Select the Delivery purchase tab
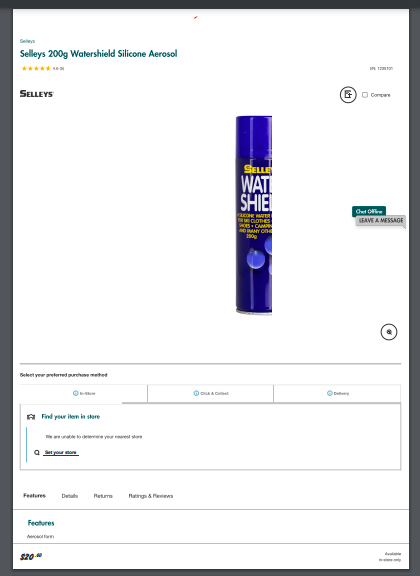This screenshot has width=420, height=576. 337,393
